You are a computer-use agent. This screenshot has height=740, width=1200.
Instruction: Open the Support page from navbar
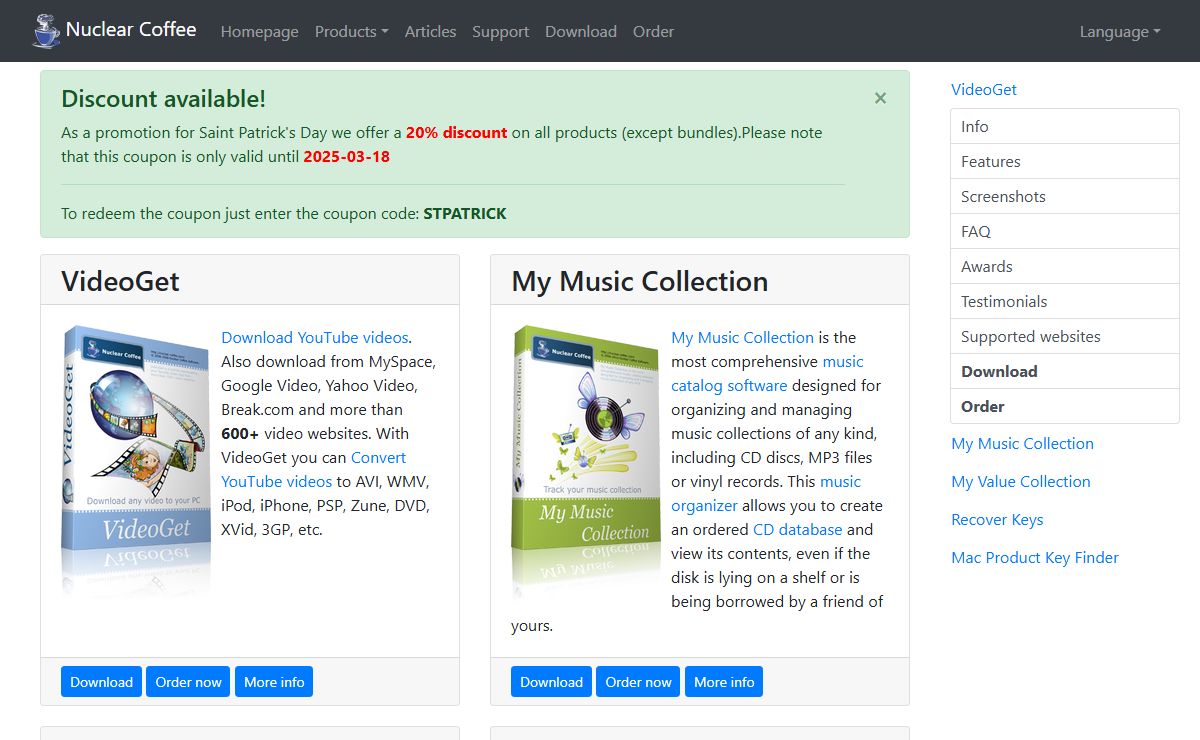[500, 31]
